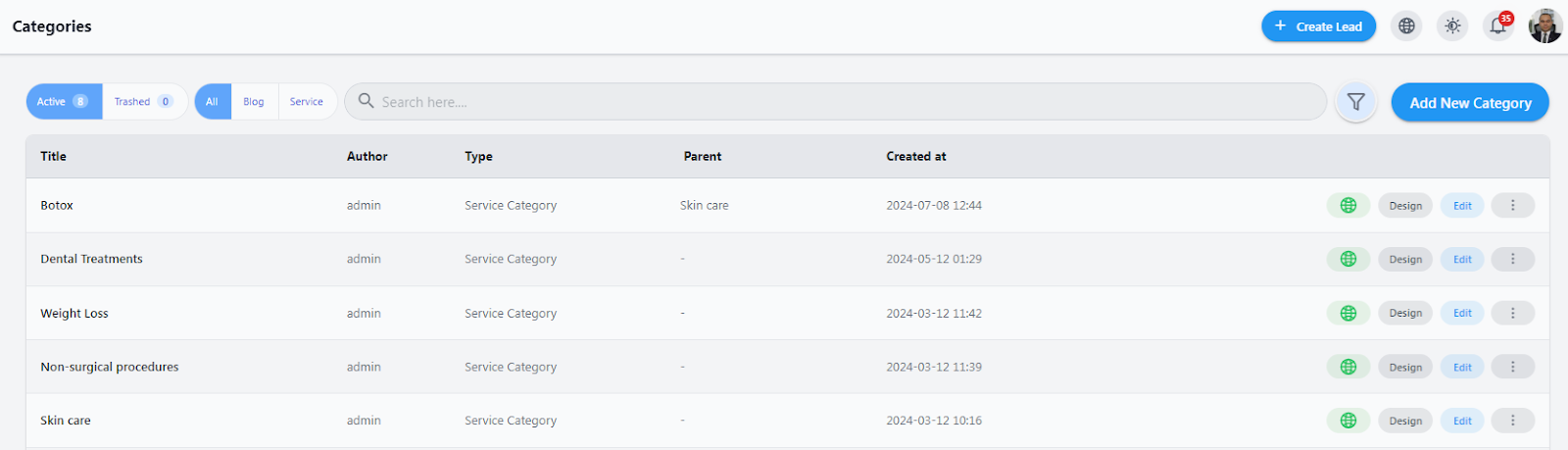
Task: Select the Blog type filter
Action: click(254, 102)
